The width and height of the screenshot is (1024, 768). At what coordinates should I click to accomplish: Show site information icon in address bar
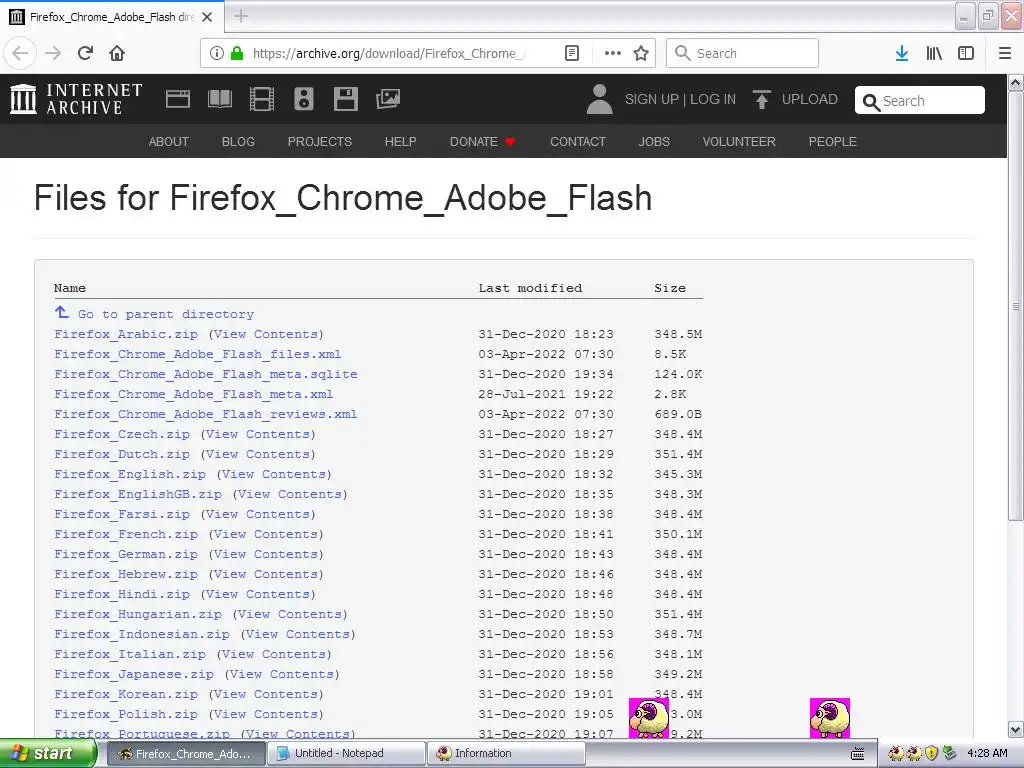pos(217,53)
